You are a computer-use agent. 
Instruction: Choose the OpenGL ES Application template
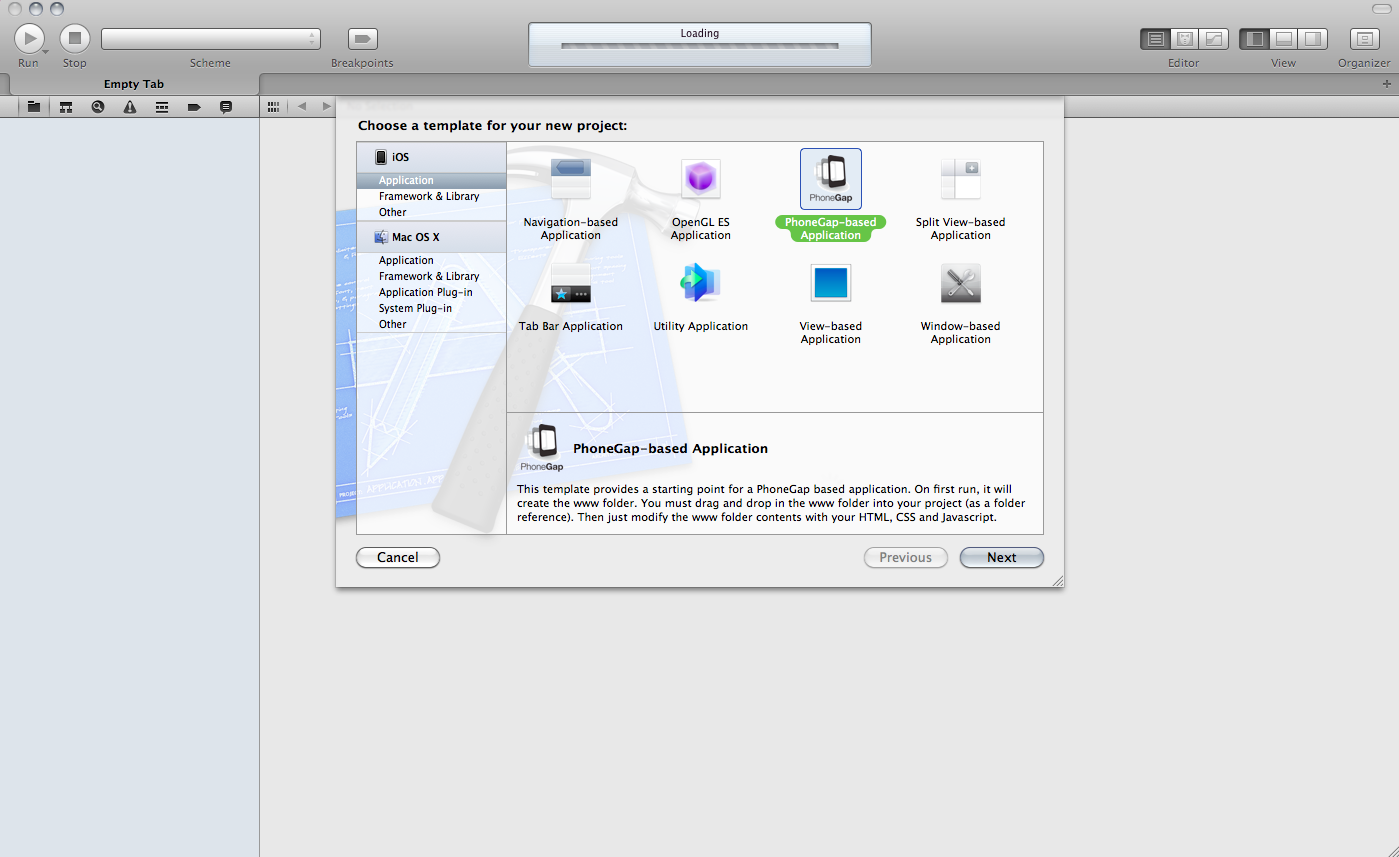point(700,180)
